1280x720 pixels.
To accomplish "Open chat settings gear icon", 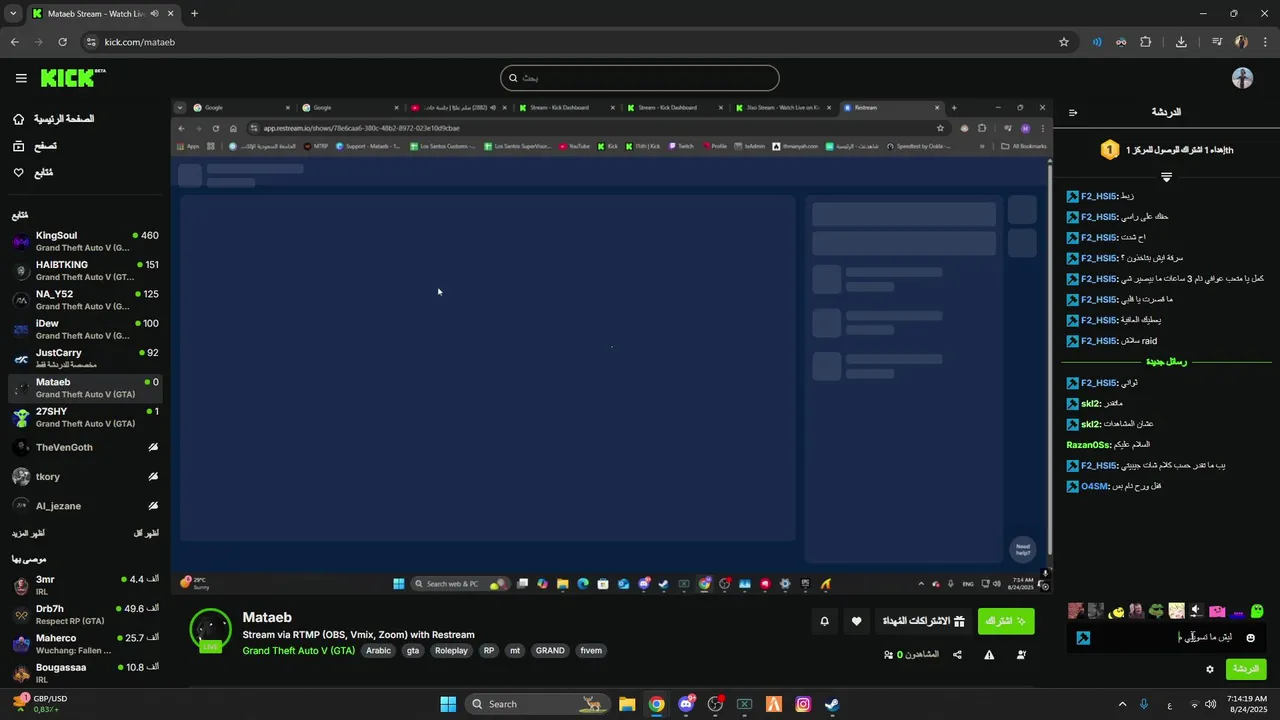I will pos(1210,669).
